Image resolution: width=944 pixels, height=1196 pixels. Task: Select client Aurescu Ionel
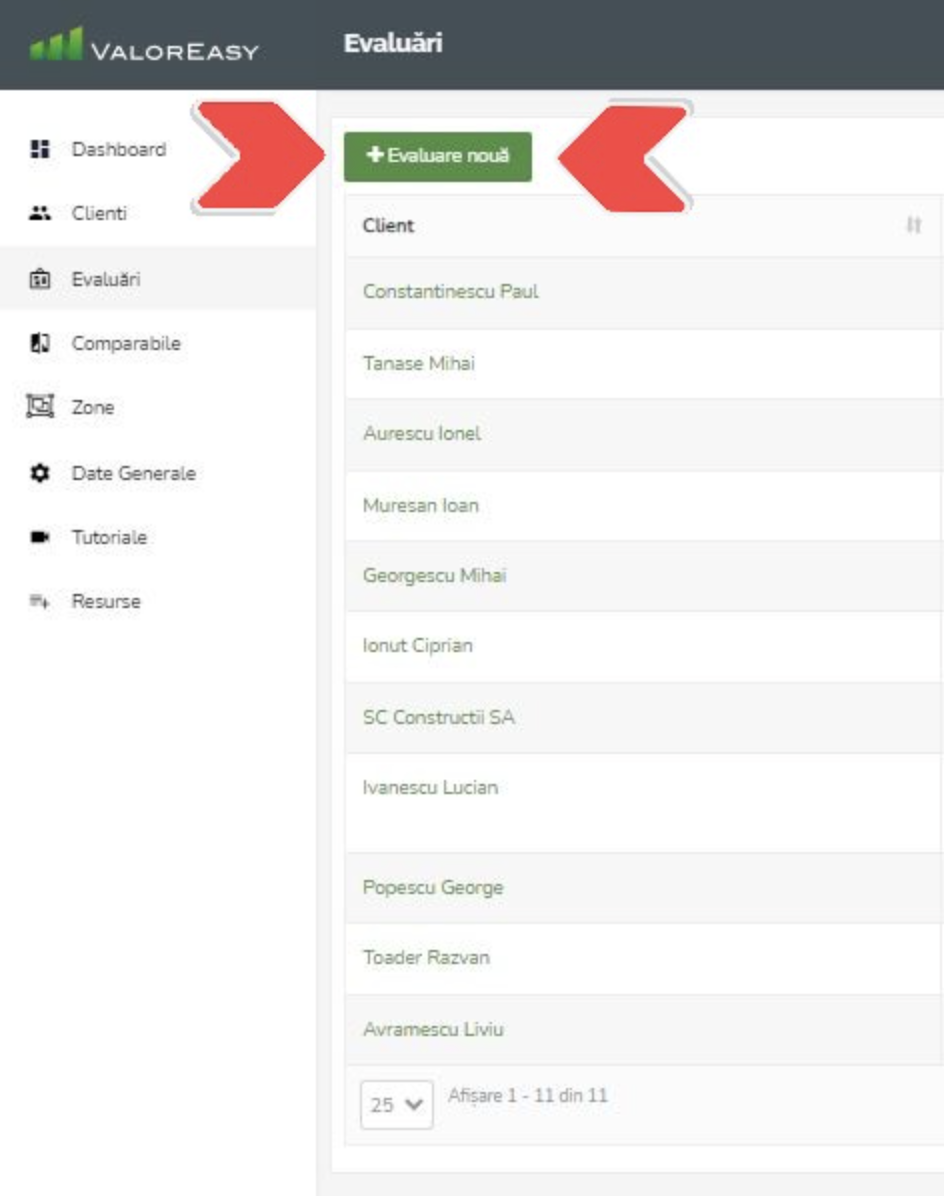[421, 434]
